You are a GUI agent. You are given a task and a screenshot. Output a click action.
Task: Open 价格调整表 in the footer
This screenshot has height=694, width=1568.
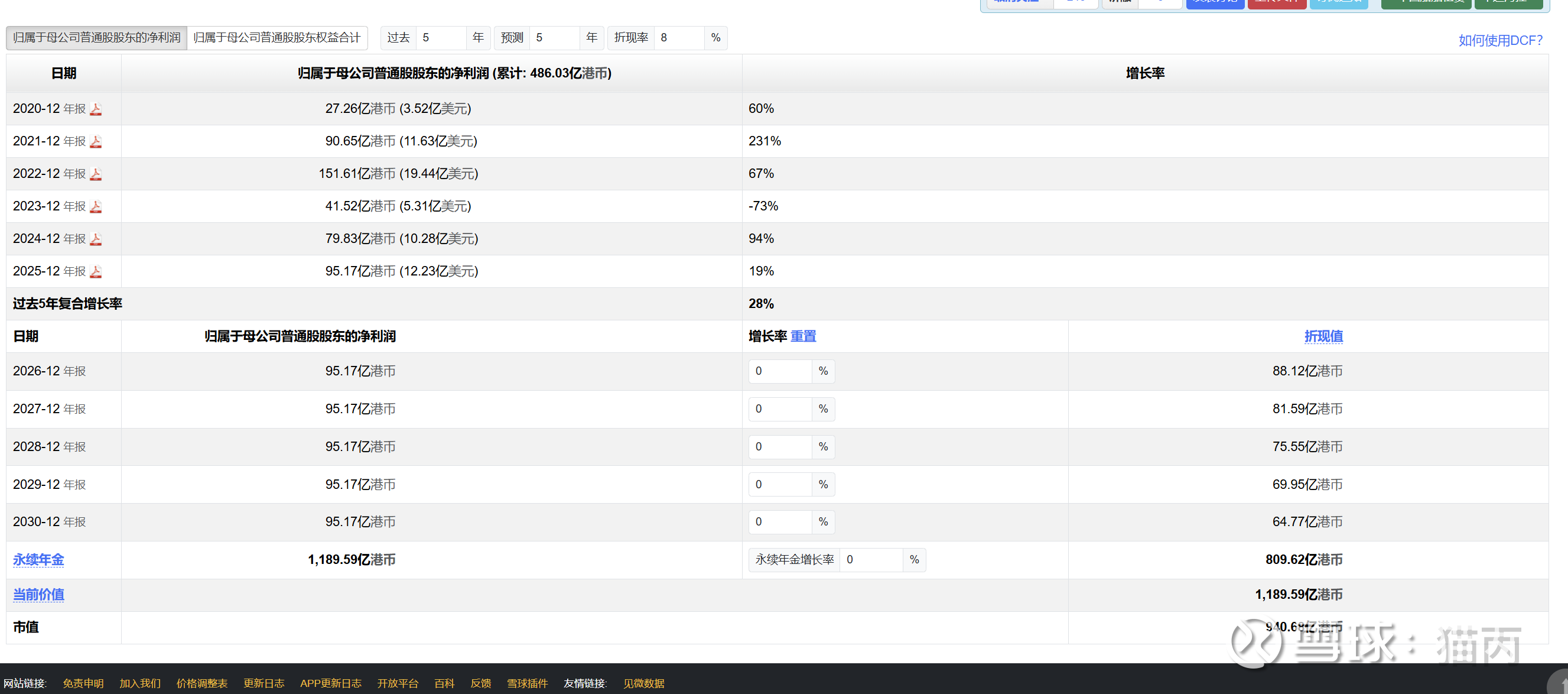click(x=201, y=683)
